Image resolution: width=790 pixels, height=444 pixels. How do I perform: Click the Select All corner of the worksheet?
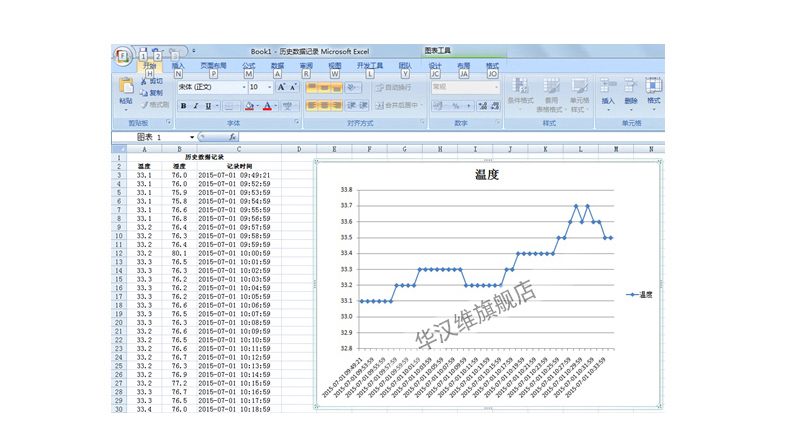[x=119, y=149]
